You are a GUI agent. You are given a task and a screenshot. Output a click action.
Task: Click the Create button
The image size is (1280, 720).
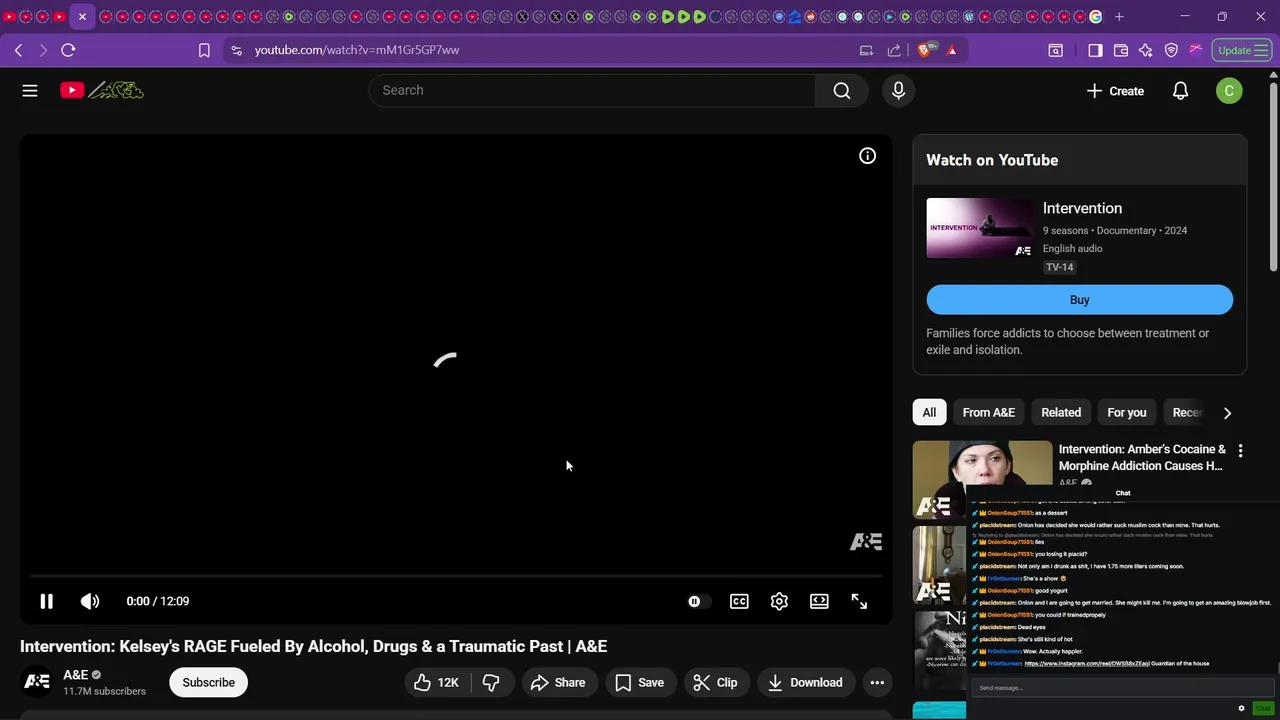click(x=1115, y=91)
